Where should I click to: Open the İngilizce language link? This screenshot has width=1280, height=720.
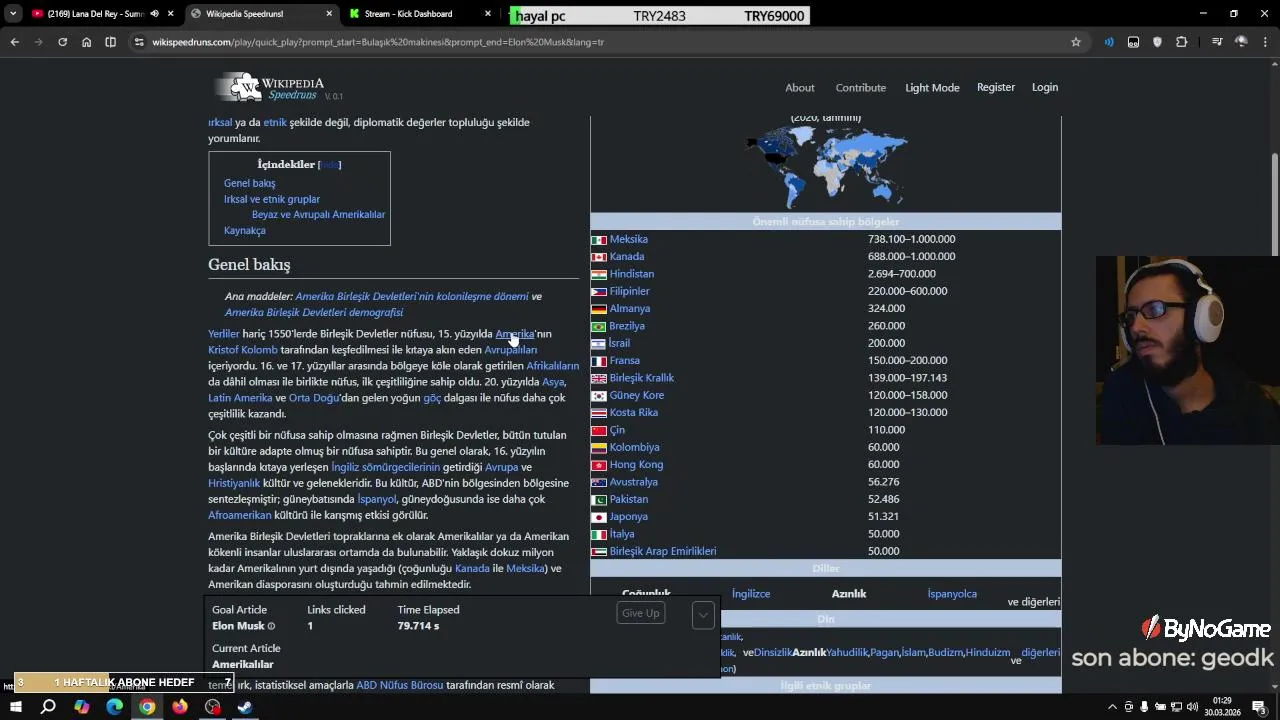[x=751, y=594]
